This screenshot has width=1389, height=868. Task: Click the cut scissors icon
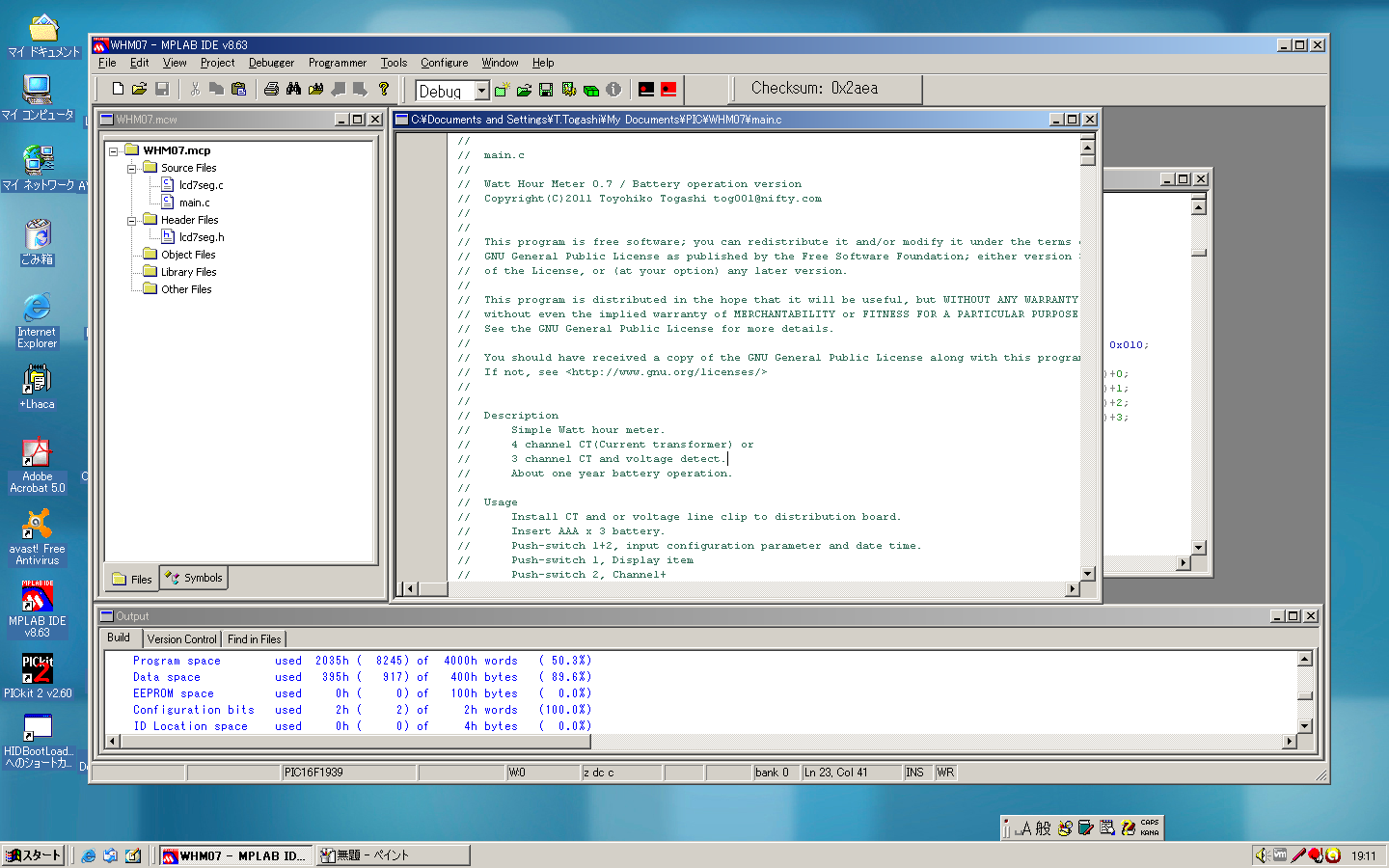pyautogui.click(x=195, y=89)
